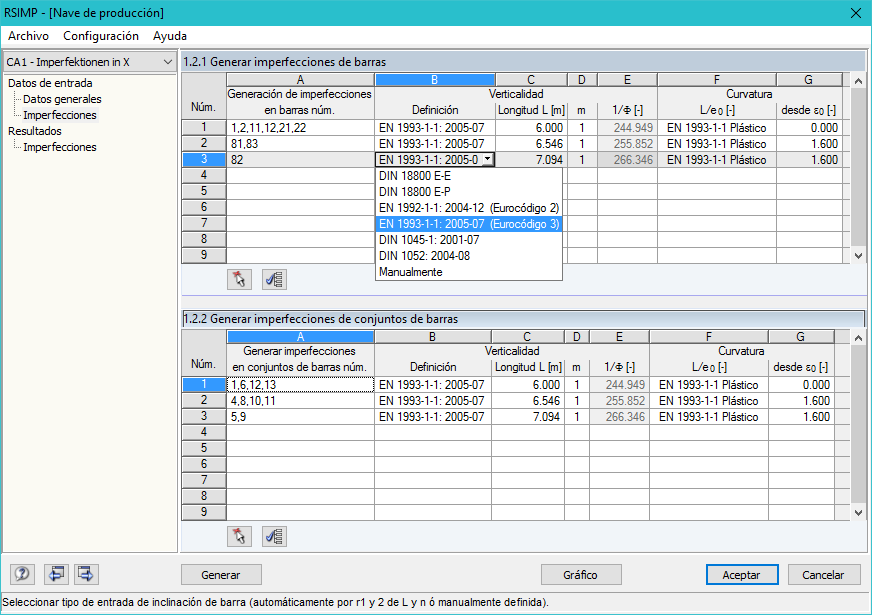
Task: Select Imperfecciones under Datos de entrada
Action: click(60, 115)
